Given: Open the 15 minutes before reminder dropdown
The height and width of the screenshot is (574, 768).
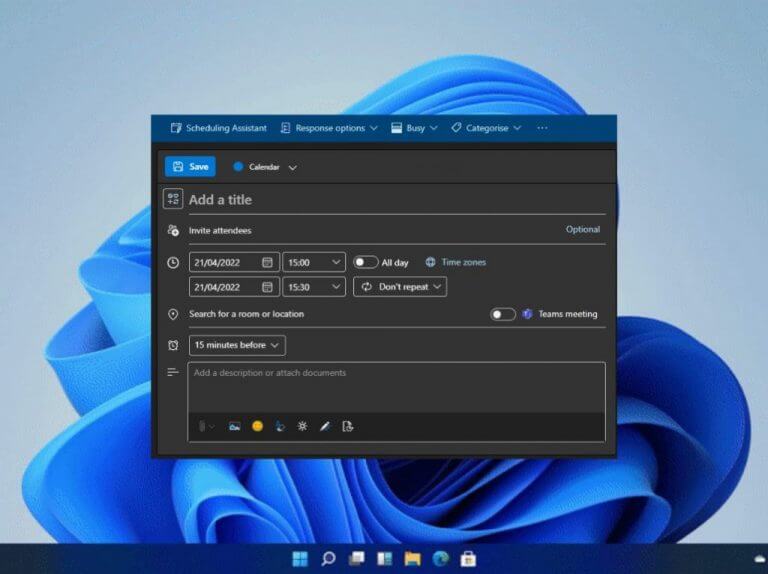Looking at the screenshot, I should point(237,345).
